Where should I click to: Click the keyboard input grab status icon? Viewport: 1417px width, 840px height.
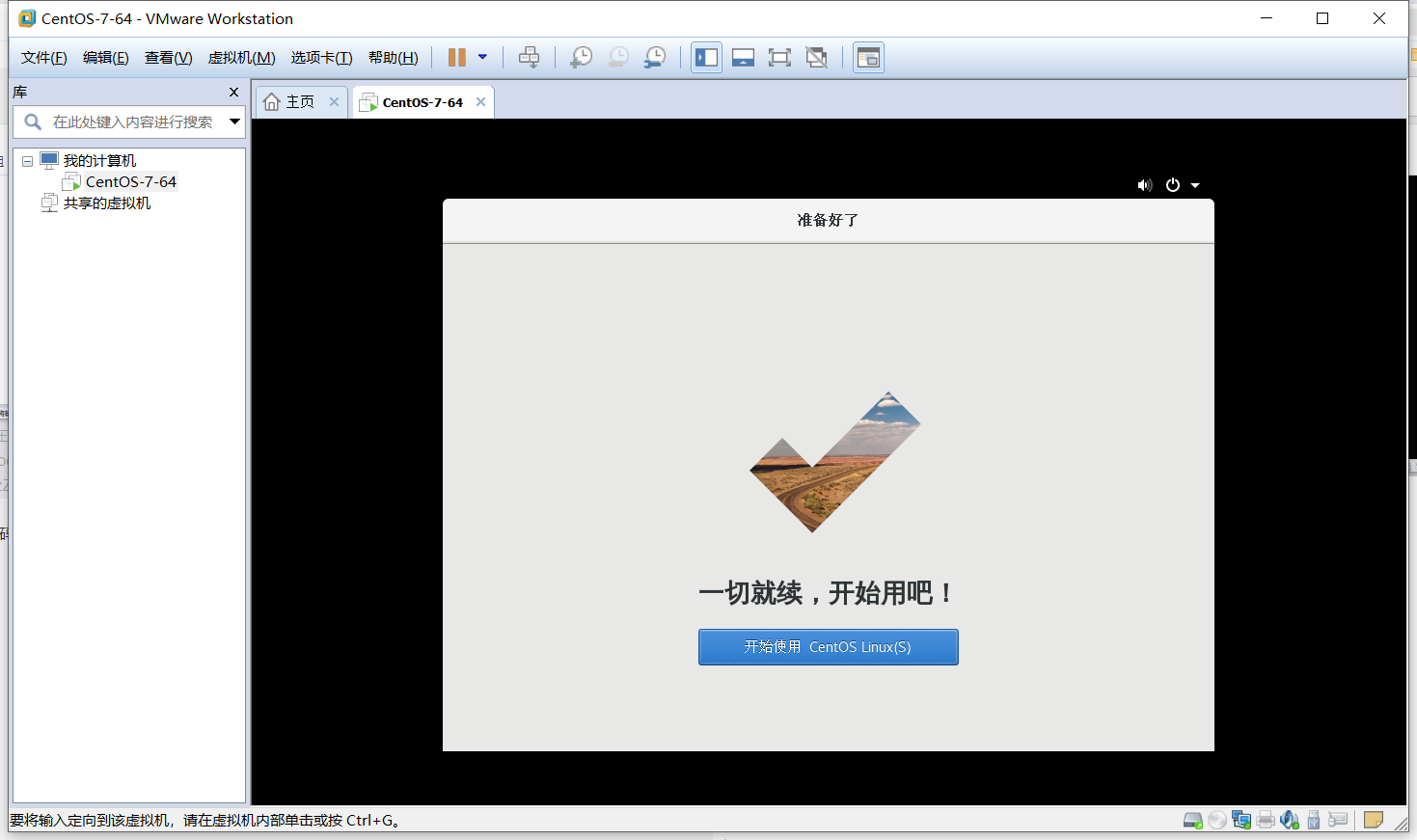tap(1338, 821)
